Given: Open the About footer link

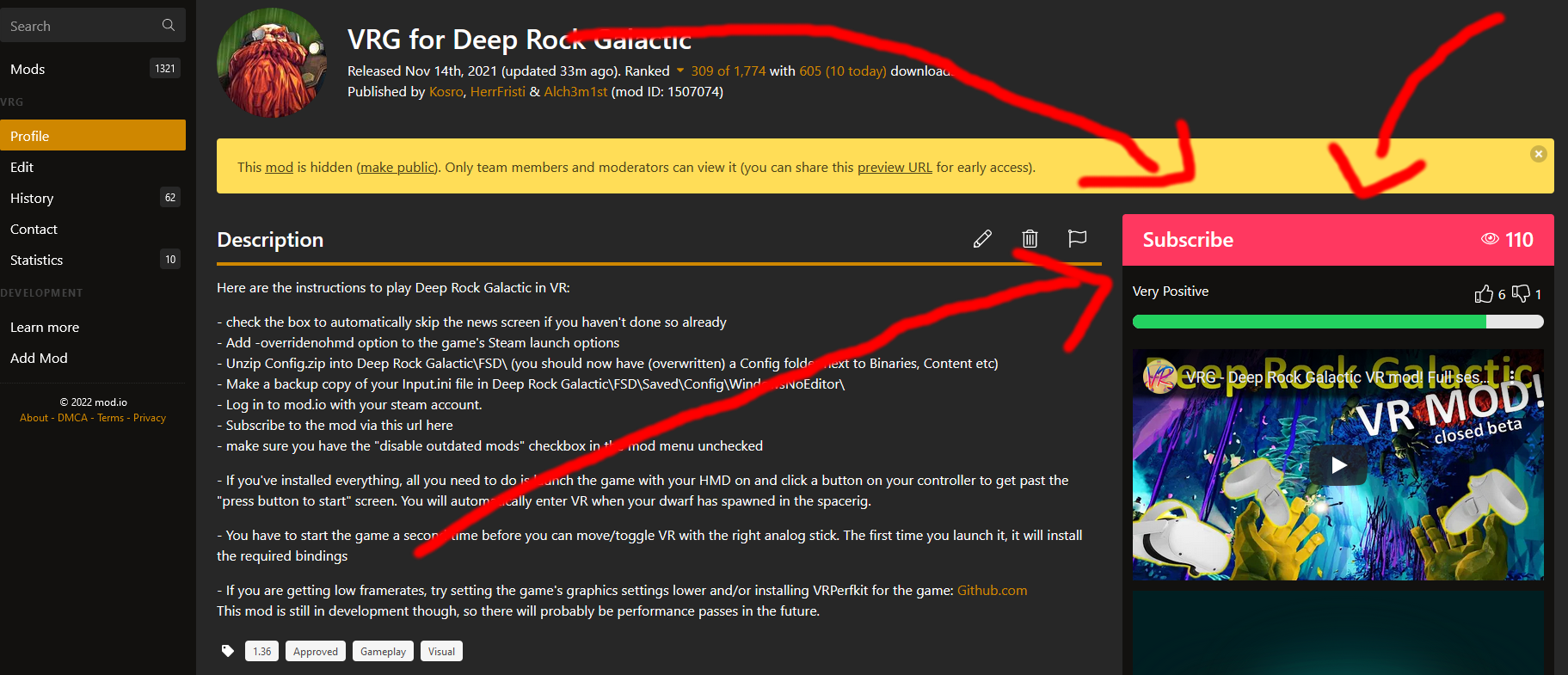Looking at the screenshot, I should [x=34, y=418].
